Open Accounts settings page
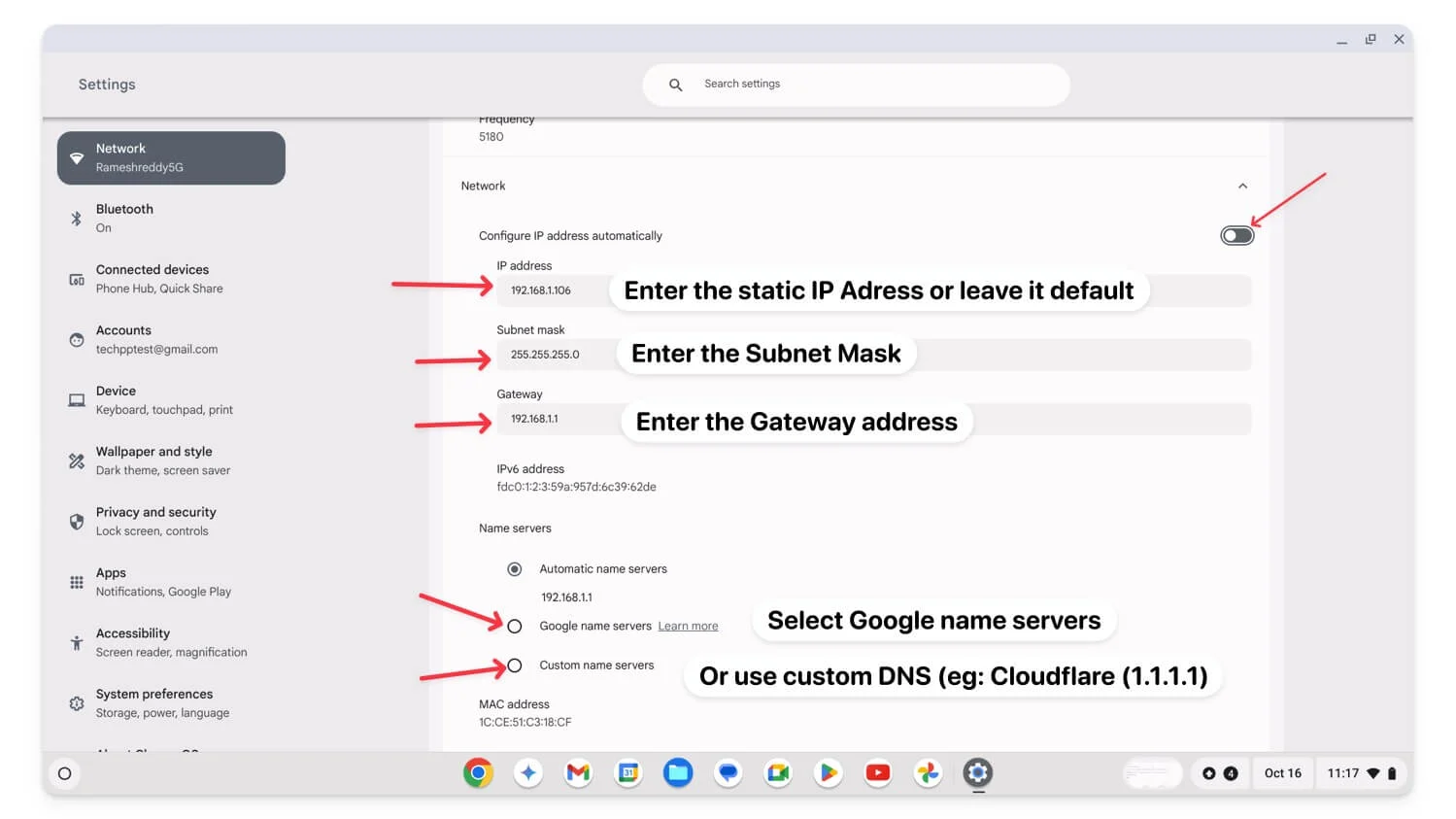Image resolution: width=1456 pixels, height=819 pixels. click(x=171, y=340)
